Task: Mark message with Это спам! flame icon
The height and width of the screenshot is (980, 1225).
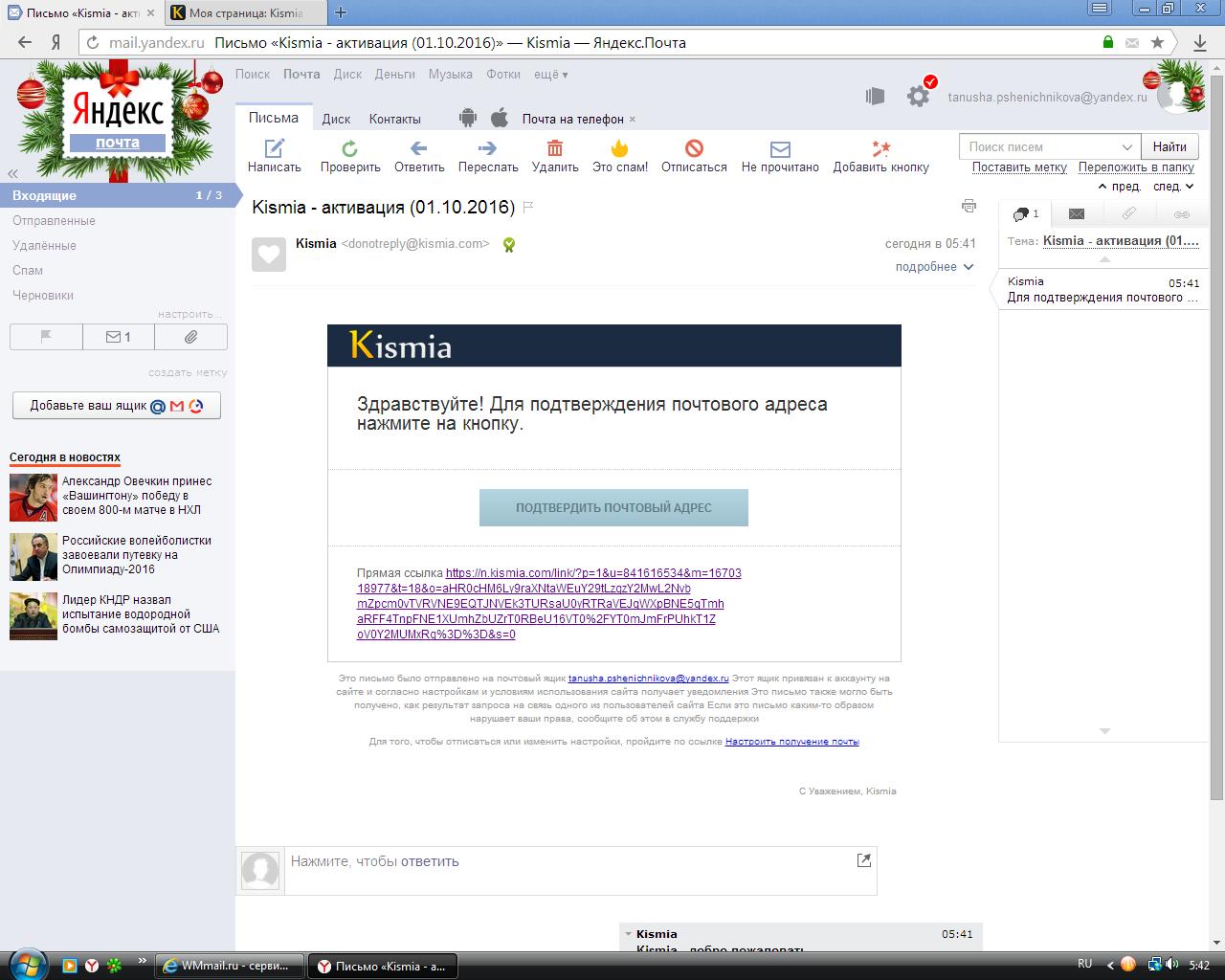Action: [620, 147]
